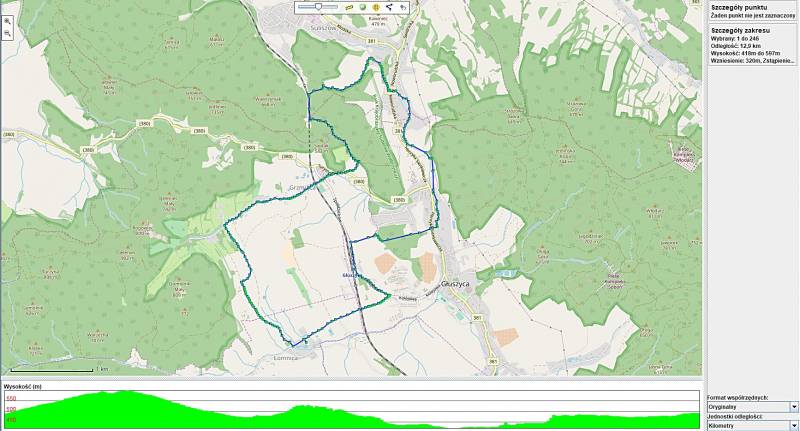Toggle the green map display icon
Image resolution: width=800 pixels, height=431 pixels.
pyautogui.click(x=362, y=7)
